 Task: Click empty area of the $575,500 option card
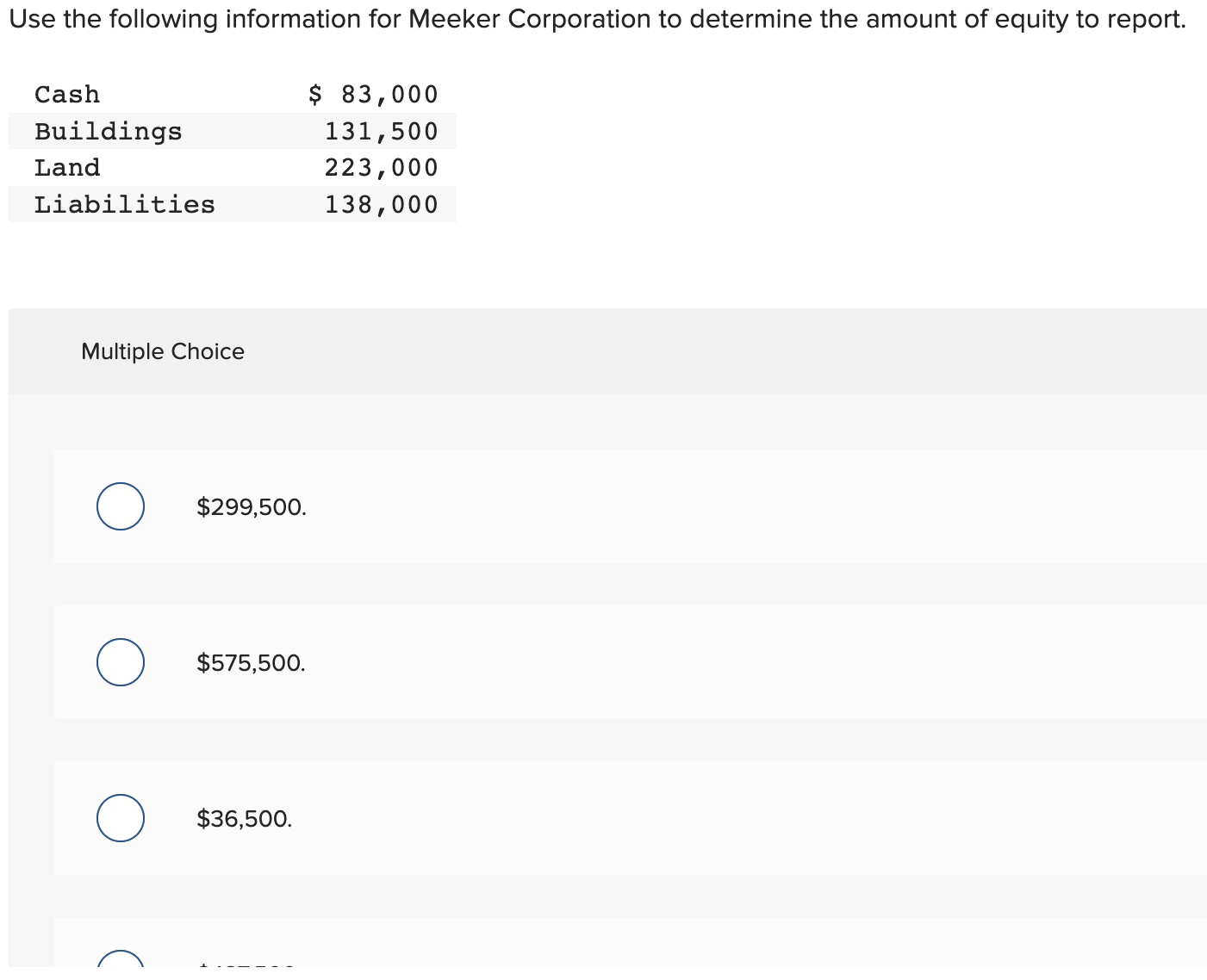[732, 662]
